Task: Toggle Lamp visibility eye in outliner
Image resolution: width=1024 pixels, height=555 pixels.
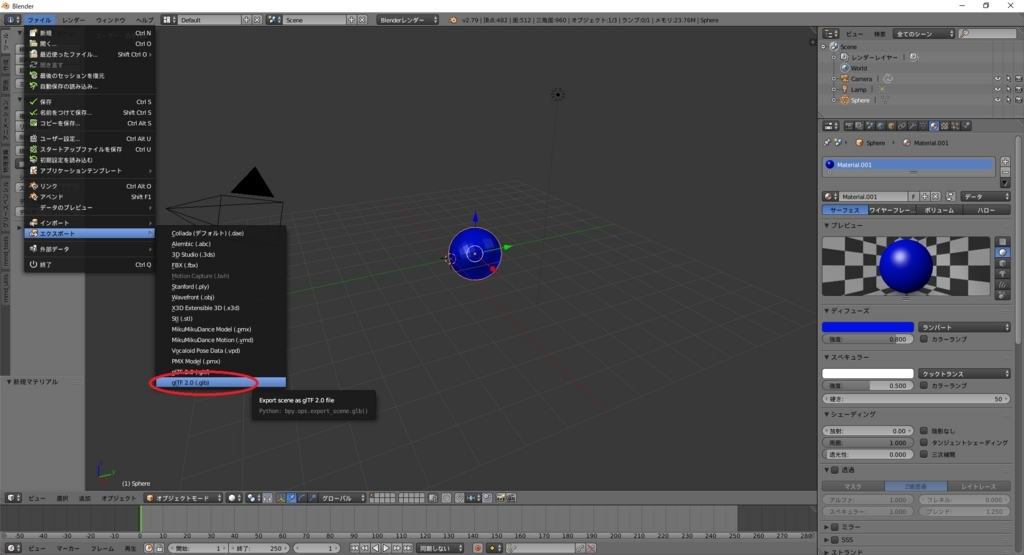Action: click(997, 89)
